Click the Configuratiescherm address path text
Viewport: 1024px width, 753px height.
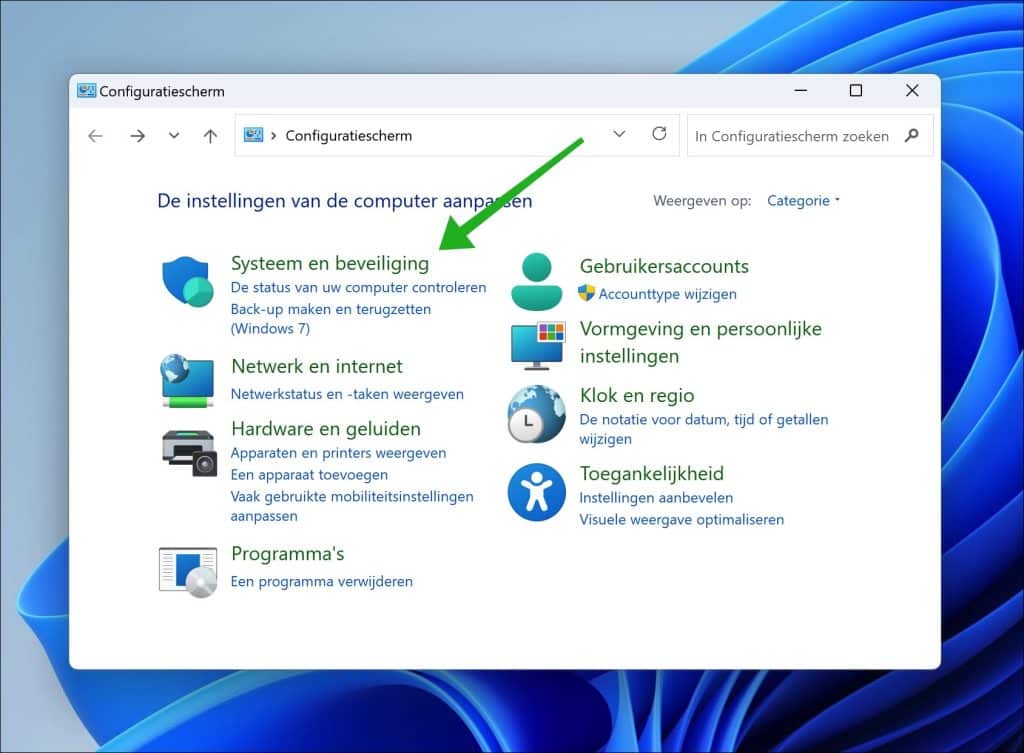(348, 136)
